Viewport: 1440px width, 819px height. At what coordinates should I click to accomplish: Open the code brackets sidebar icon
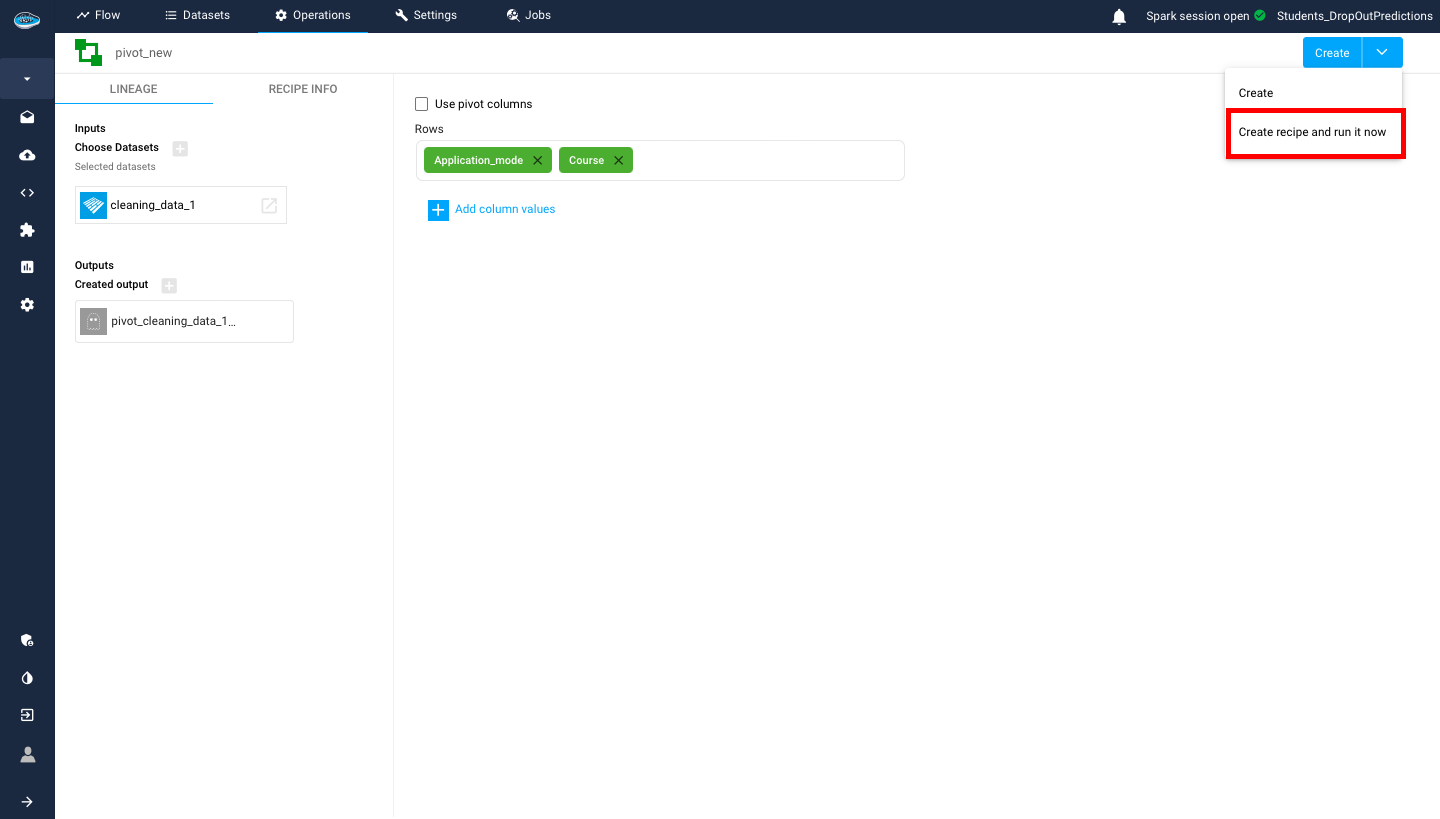(x=27, y=193)
